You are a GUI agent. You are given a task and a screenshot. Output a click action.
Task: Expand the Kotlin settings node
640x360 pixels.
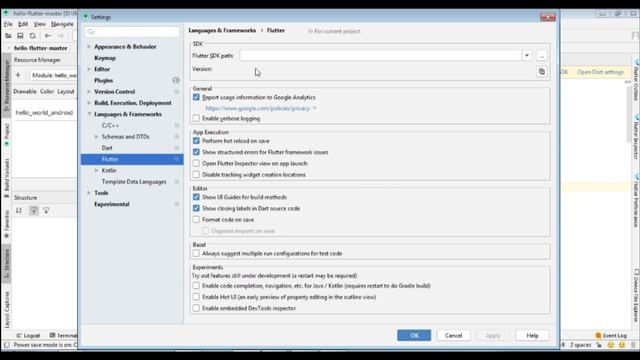(96, 170)
